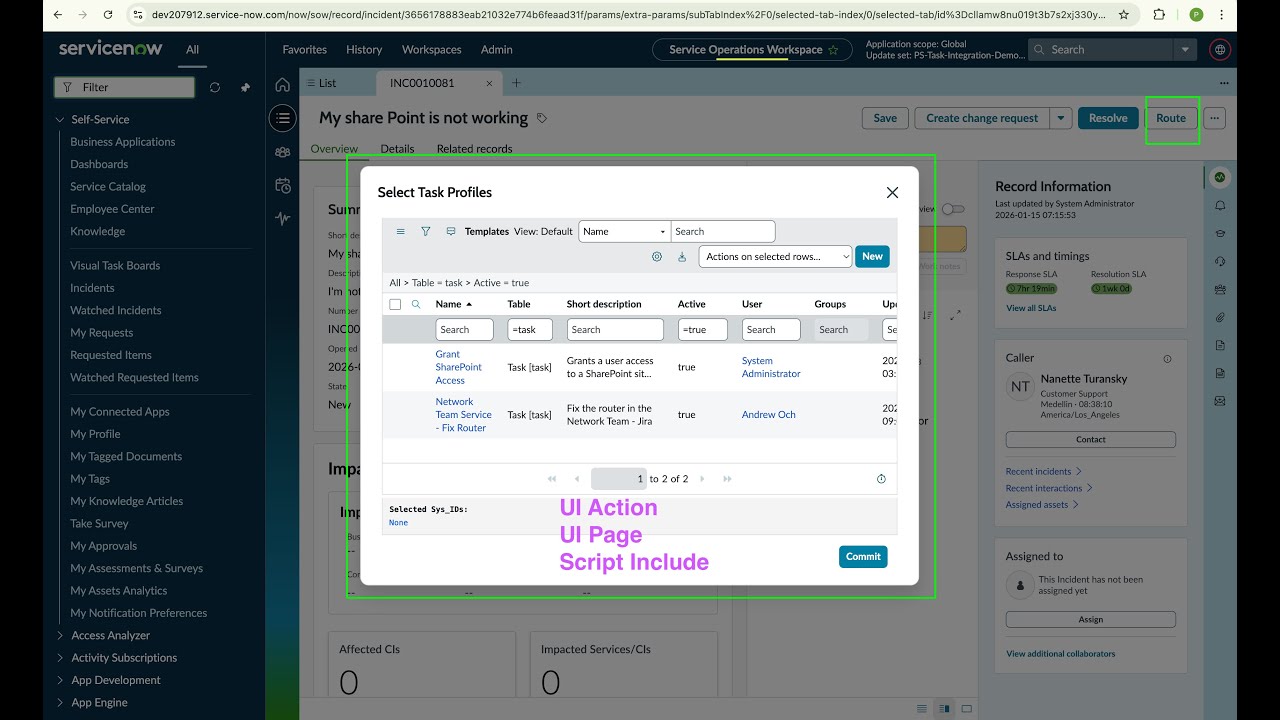Screen dimensions: 1280x720
Task: Expand the App Engine navigation section
Action: [60, 703]
